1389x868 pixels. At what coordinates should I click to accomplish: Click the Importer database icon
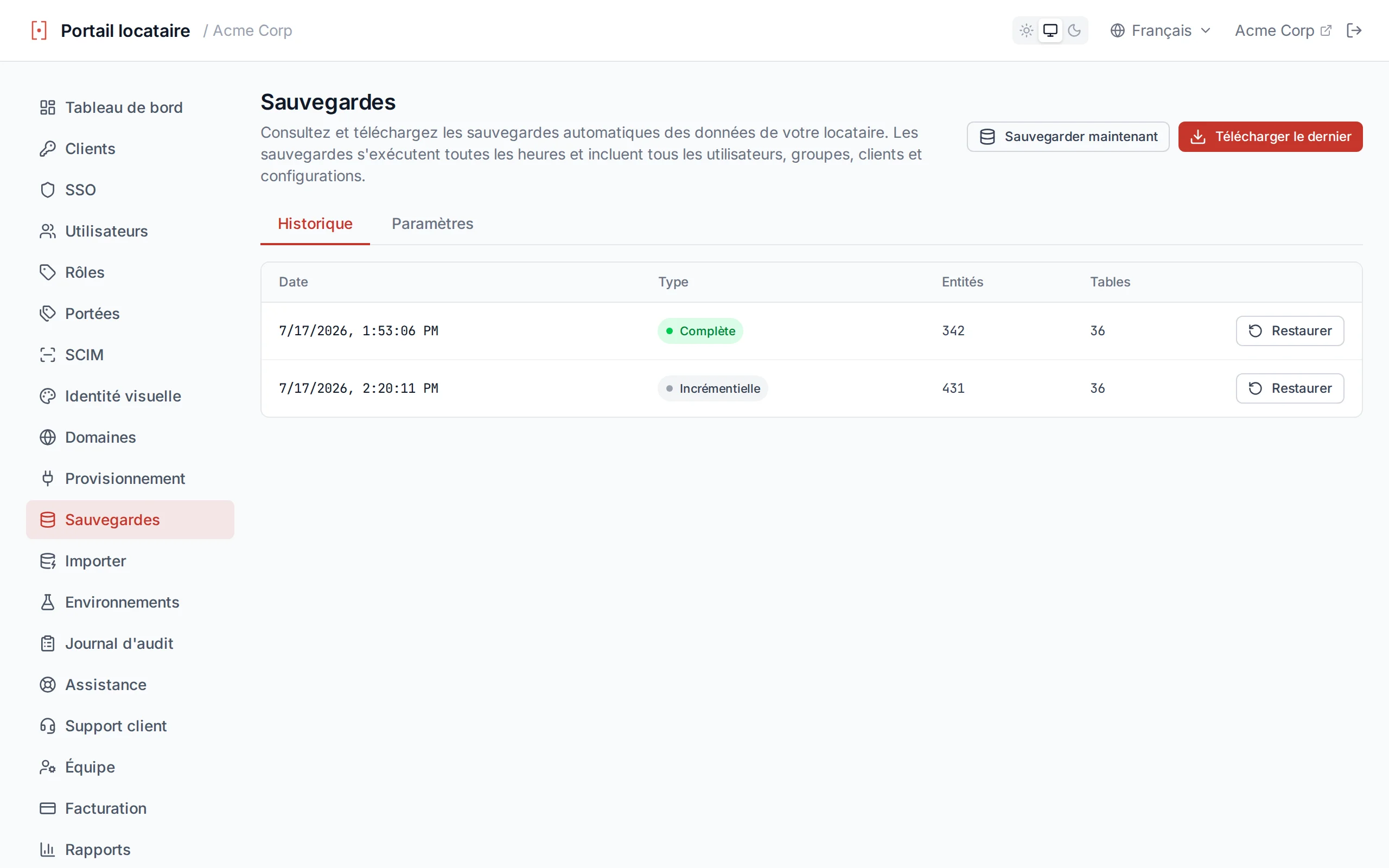click(x=48, y=561)
